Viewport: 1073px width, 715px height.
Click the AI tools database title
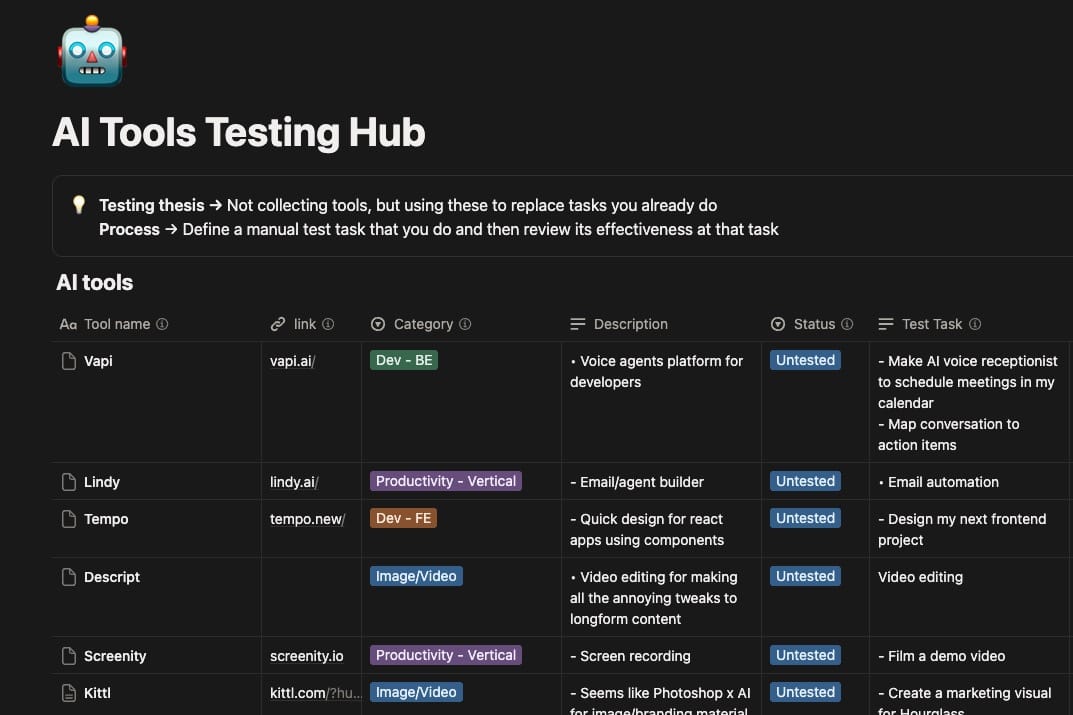(95, 283)
